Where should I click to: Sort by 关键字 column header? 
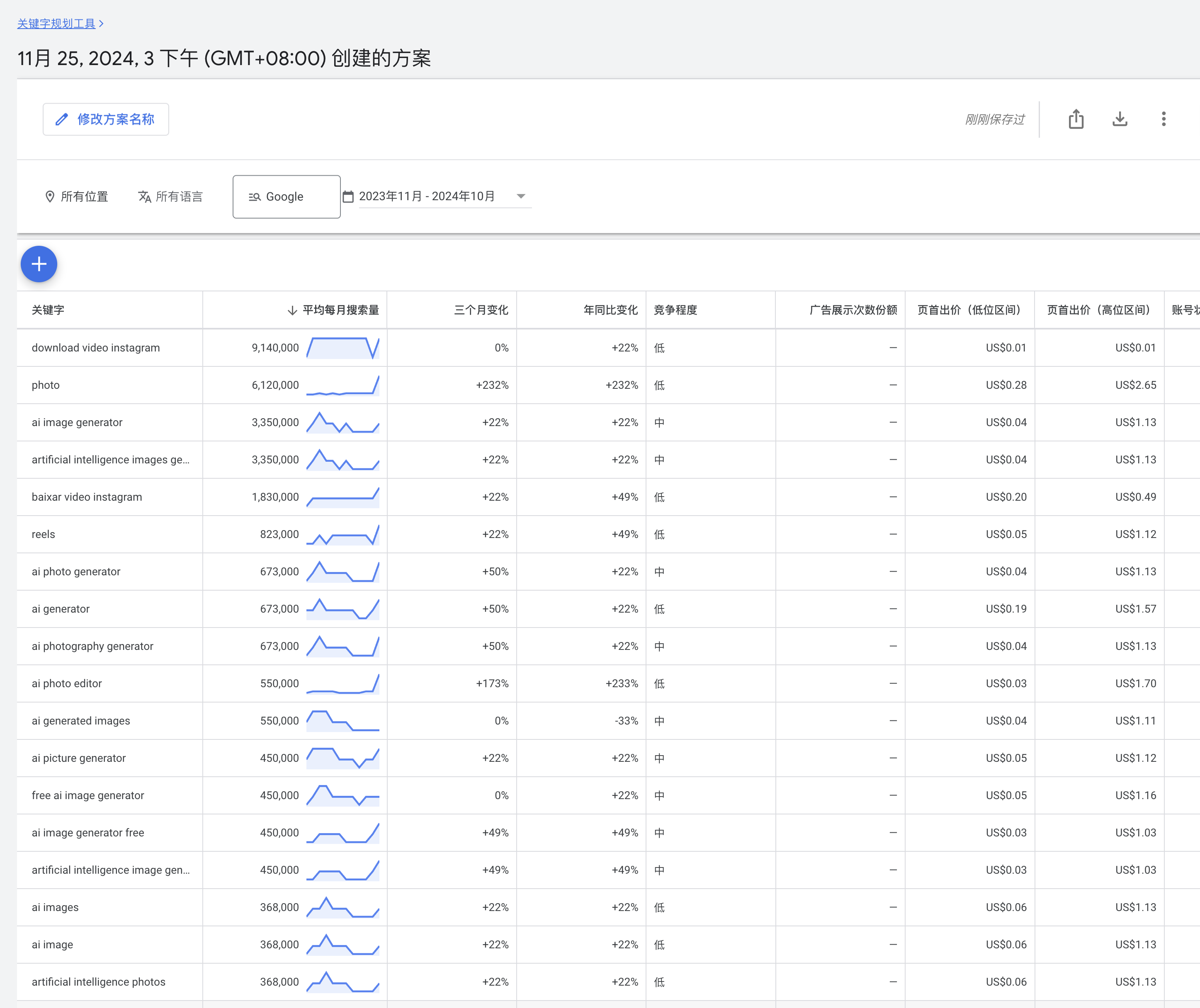point(48,310)
